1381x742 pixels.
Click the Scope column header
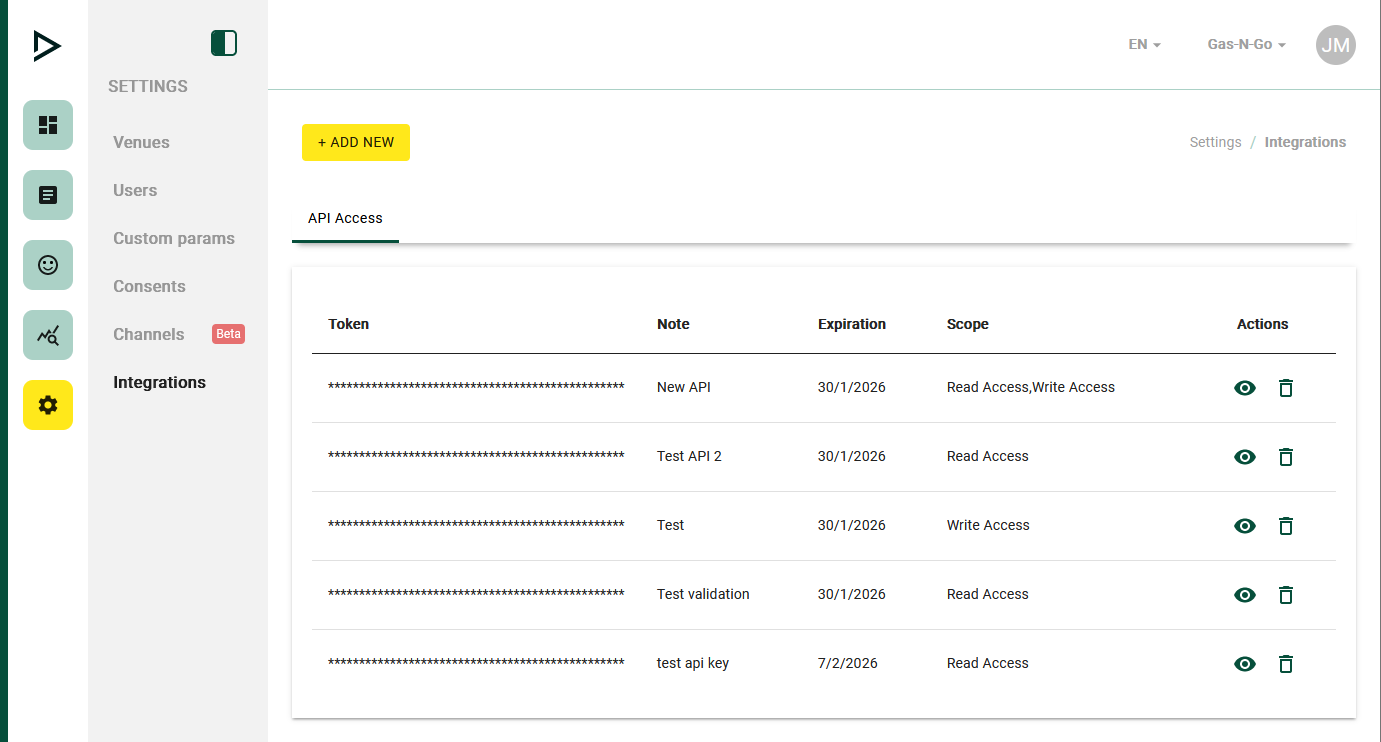coord(968,324)
